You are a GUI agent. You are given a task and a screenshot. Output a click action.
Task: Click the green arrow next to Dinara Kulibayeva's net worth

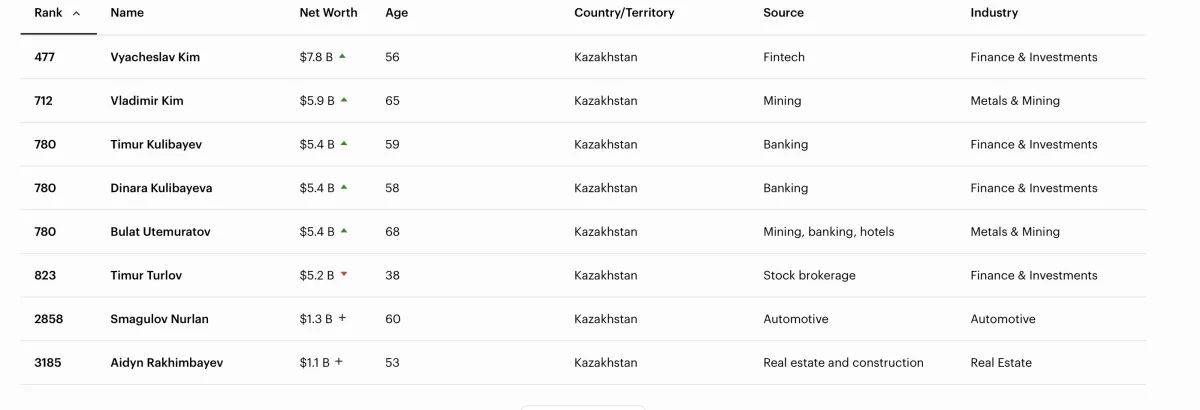[x=344, y=187]
